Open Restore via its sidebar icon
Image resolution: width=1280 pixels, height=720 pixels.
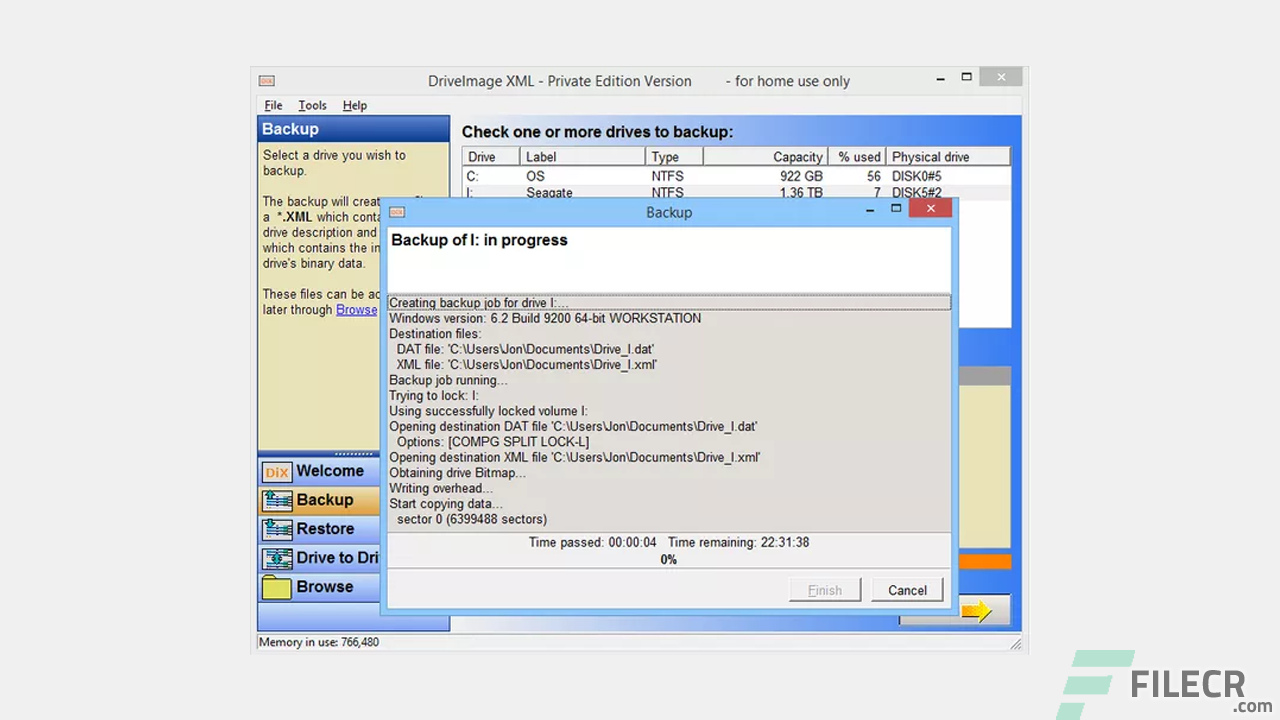(x=276, y=529)
